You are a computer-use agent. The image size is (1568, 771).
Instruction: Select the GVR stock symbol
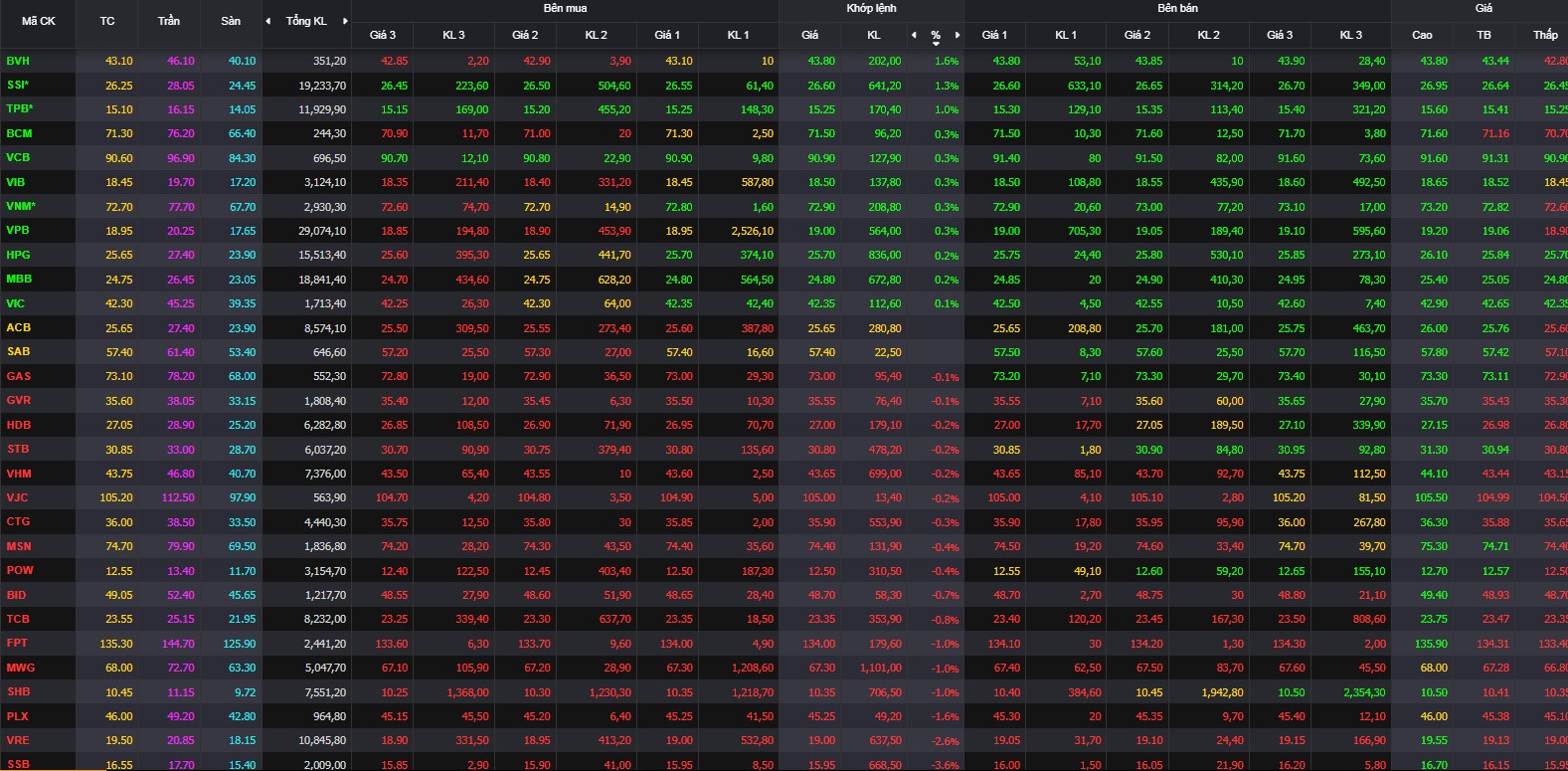pos(18,400)
